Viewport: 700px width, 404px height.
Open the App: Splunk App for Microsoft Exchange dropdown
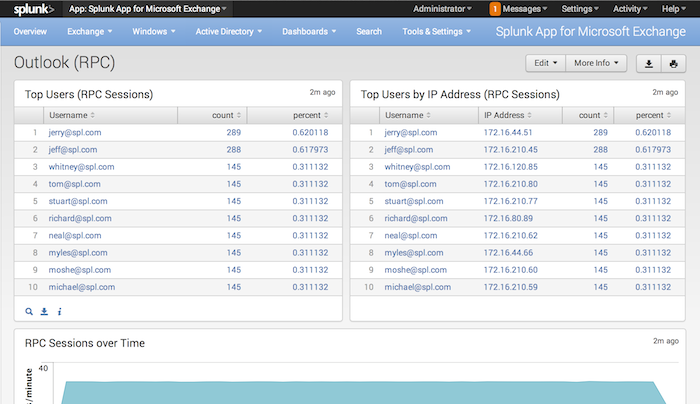pyautogui.click(x=148, y=9)
